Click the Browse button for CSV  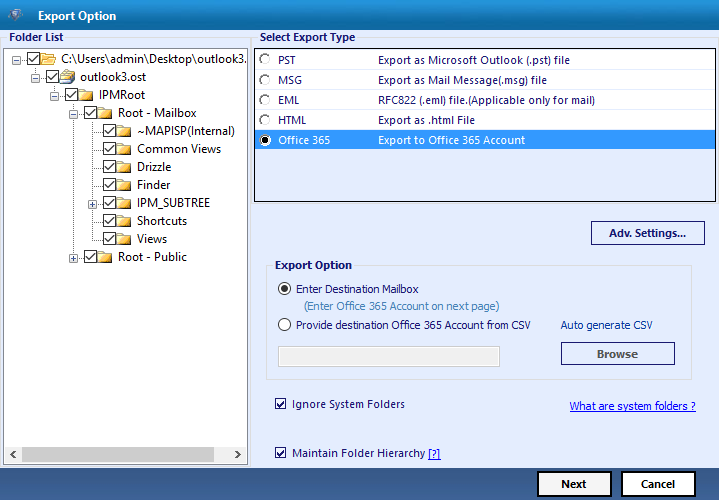(618, 354)
